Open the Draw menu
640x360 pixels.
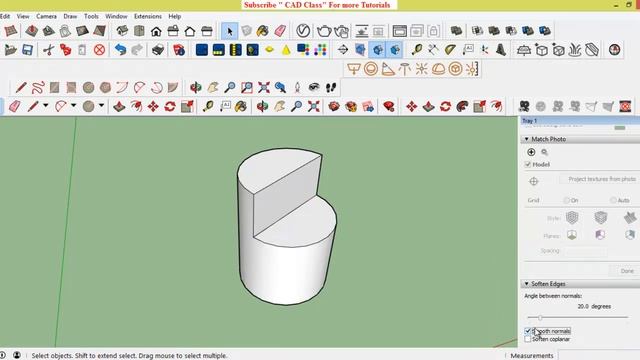coord(70,16)
